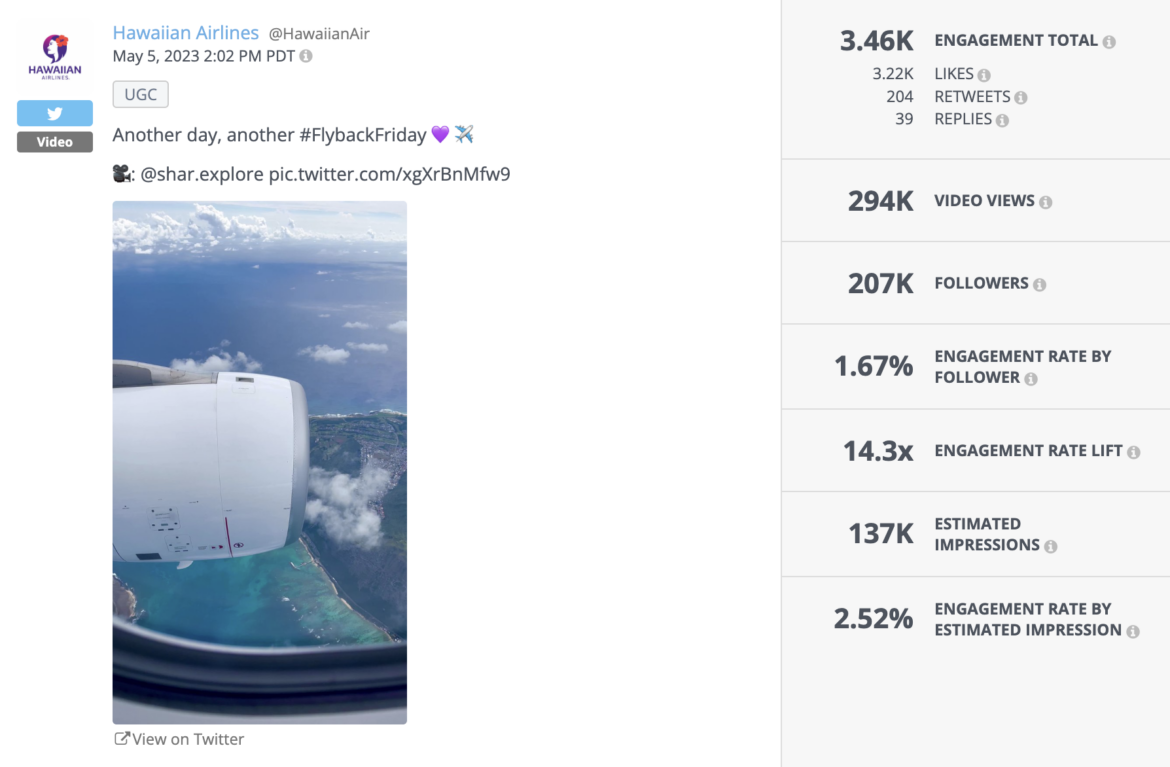Click the Replies info icon
1170x767 pixels.
1003,119
